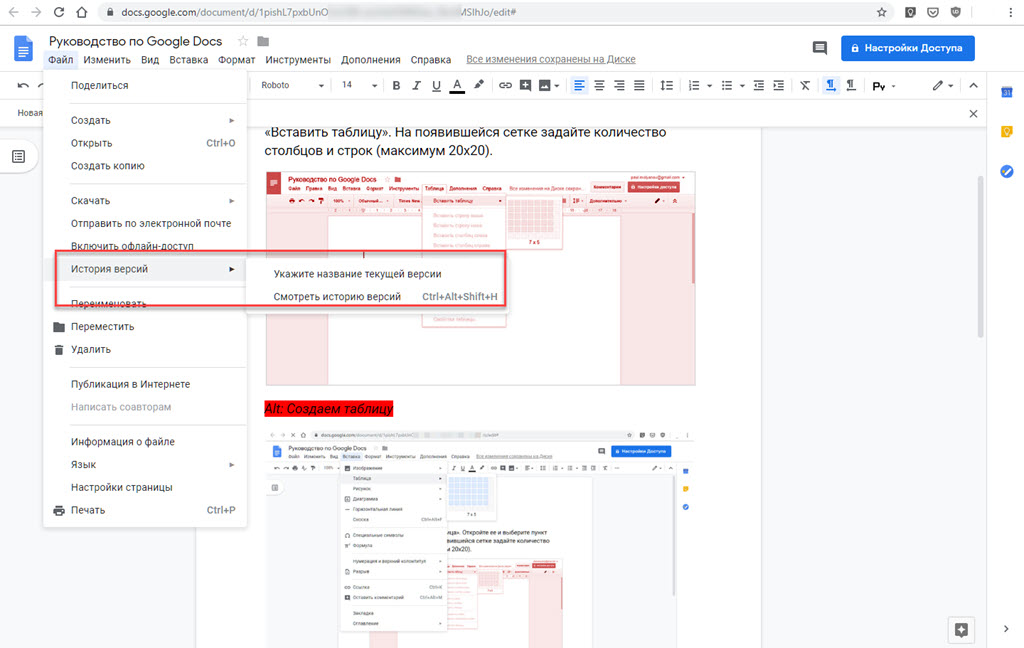Open the Вставка menu
The image size is (1024, 648).
point(189,60)
